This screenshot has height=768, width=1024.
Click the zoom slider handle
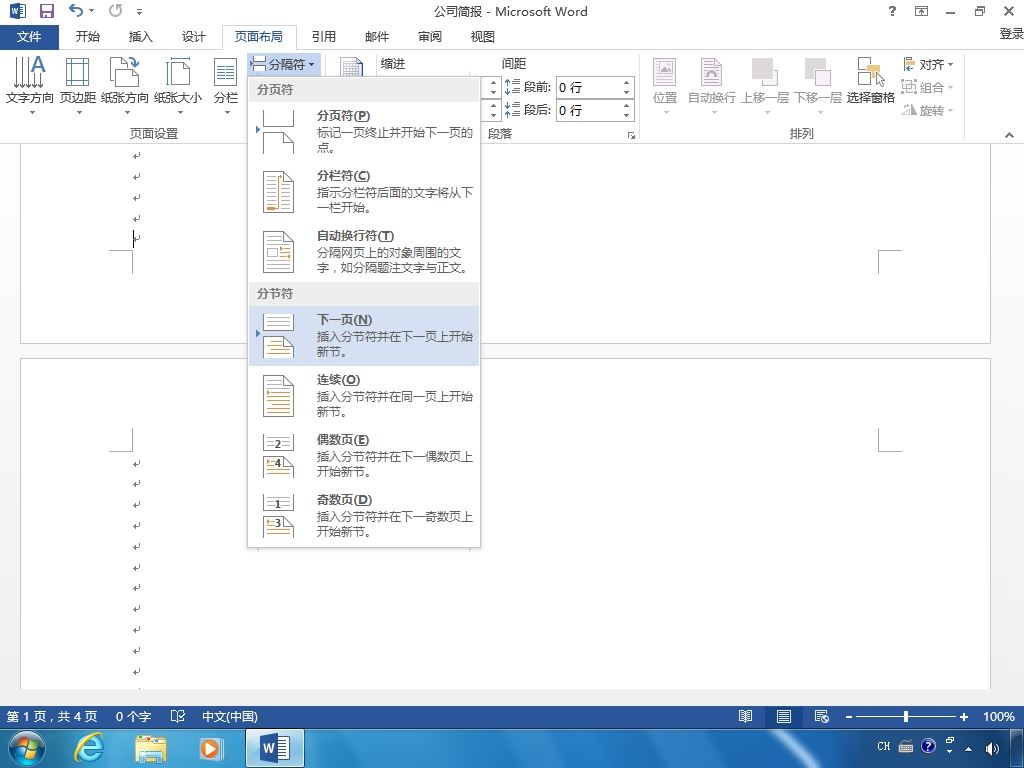[x=906, y=716]
